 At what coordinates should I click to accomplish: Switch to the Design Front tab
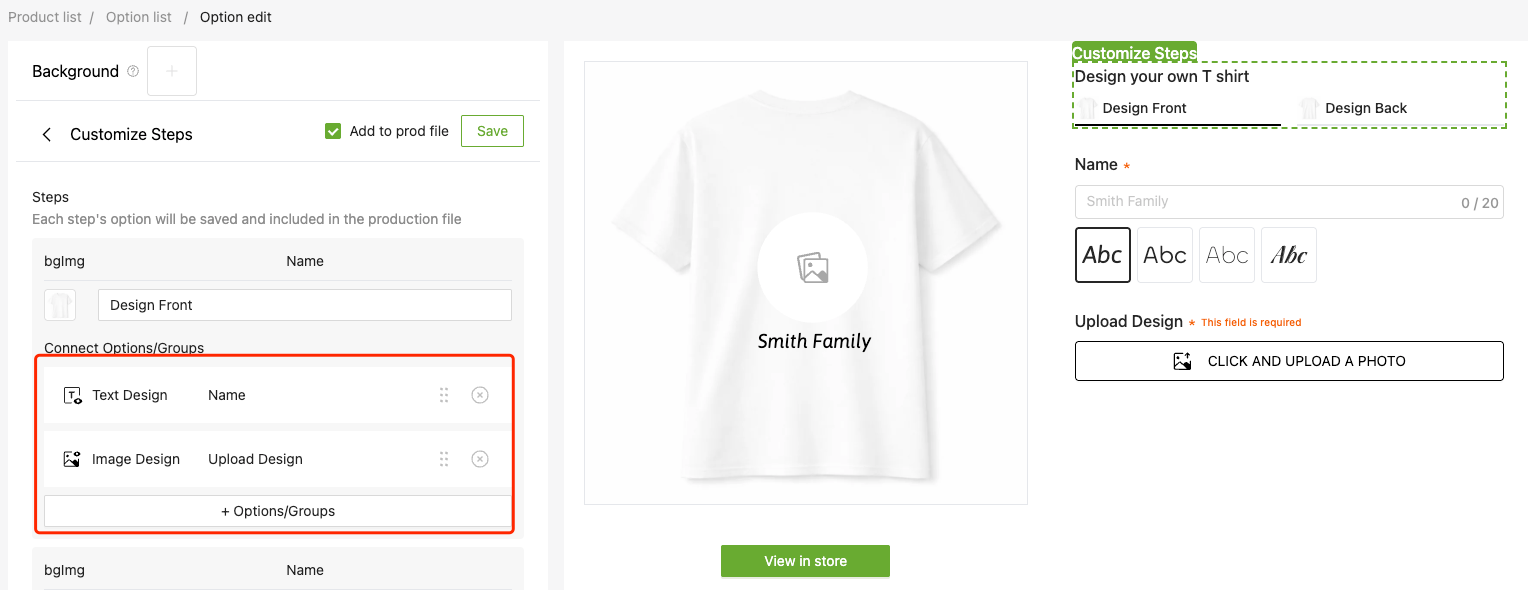click(x=1144, y=108)
